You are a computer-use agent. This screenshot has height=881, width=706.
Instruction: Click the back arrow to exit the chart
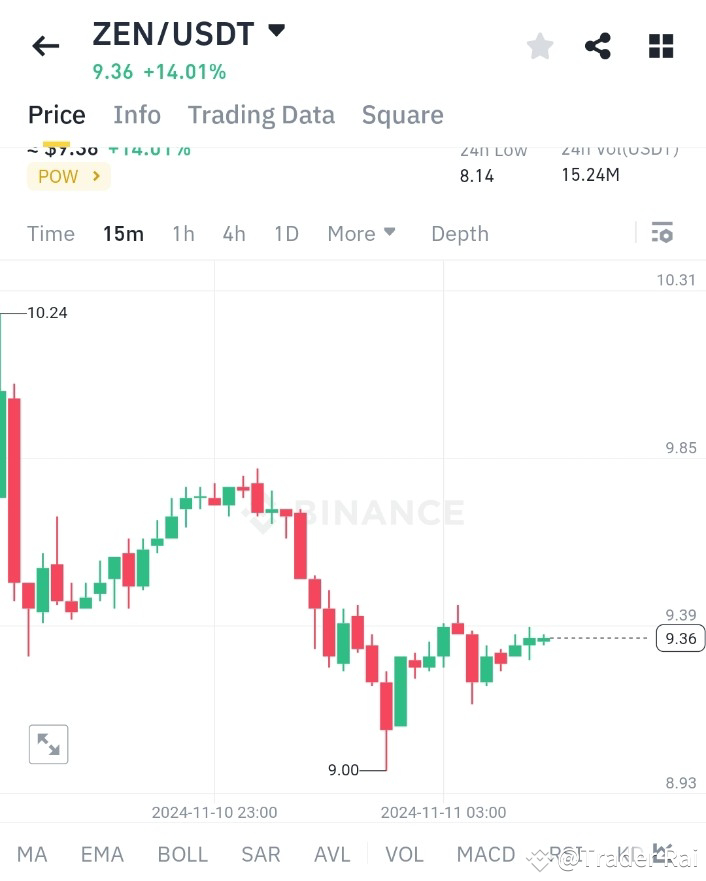(x=44, y=45)
